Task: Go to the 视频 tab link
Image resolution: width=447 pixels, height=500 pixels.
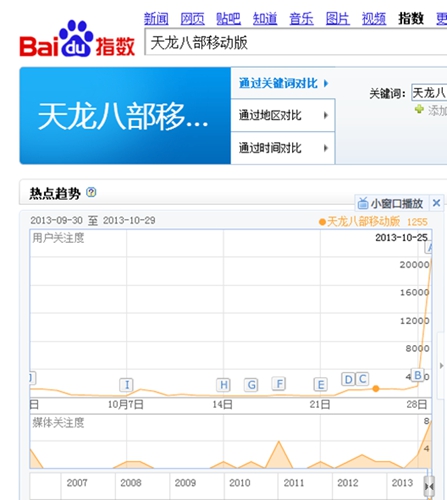Action: pos(374,18)
